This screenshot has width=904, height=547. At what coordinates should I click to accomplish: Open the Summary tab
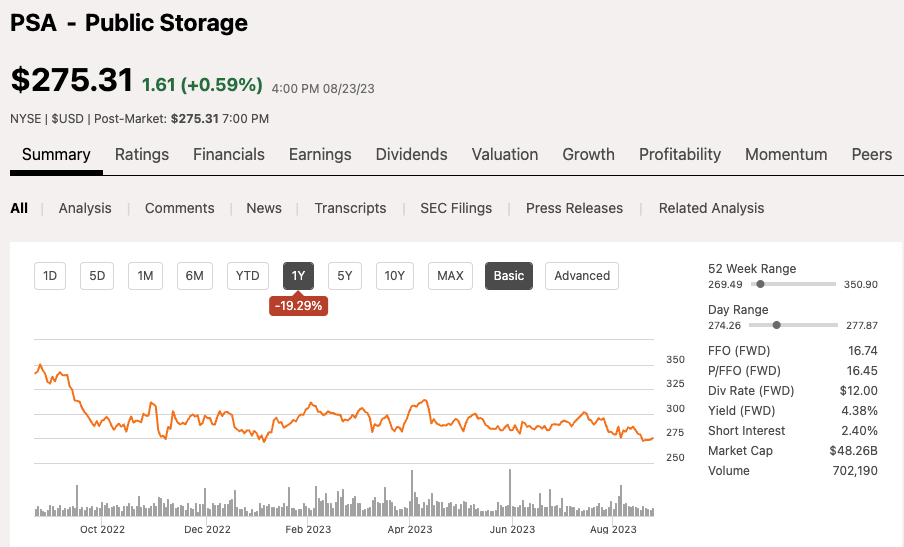point(56,154)
